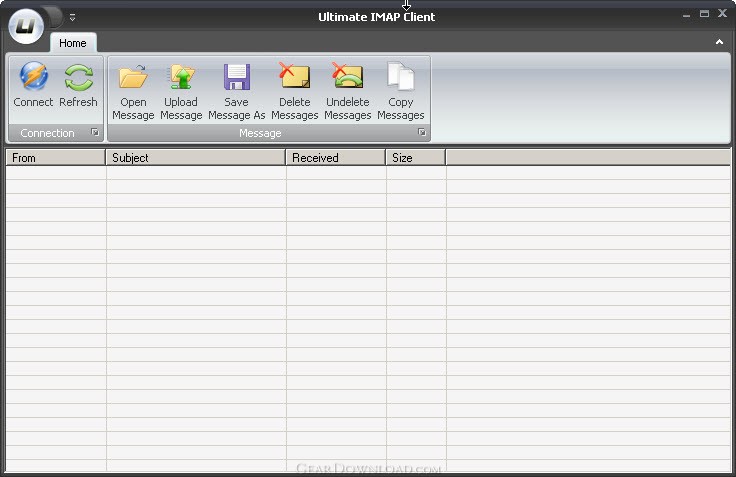
Task: Click the Connect globe icon
Action: [33, 77]
